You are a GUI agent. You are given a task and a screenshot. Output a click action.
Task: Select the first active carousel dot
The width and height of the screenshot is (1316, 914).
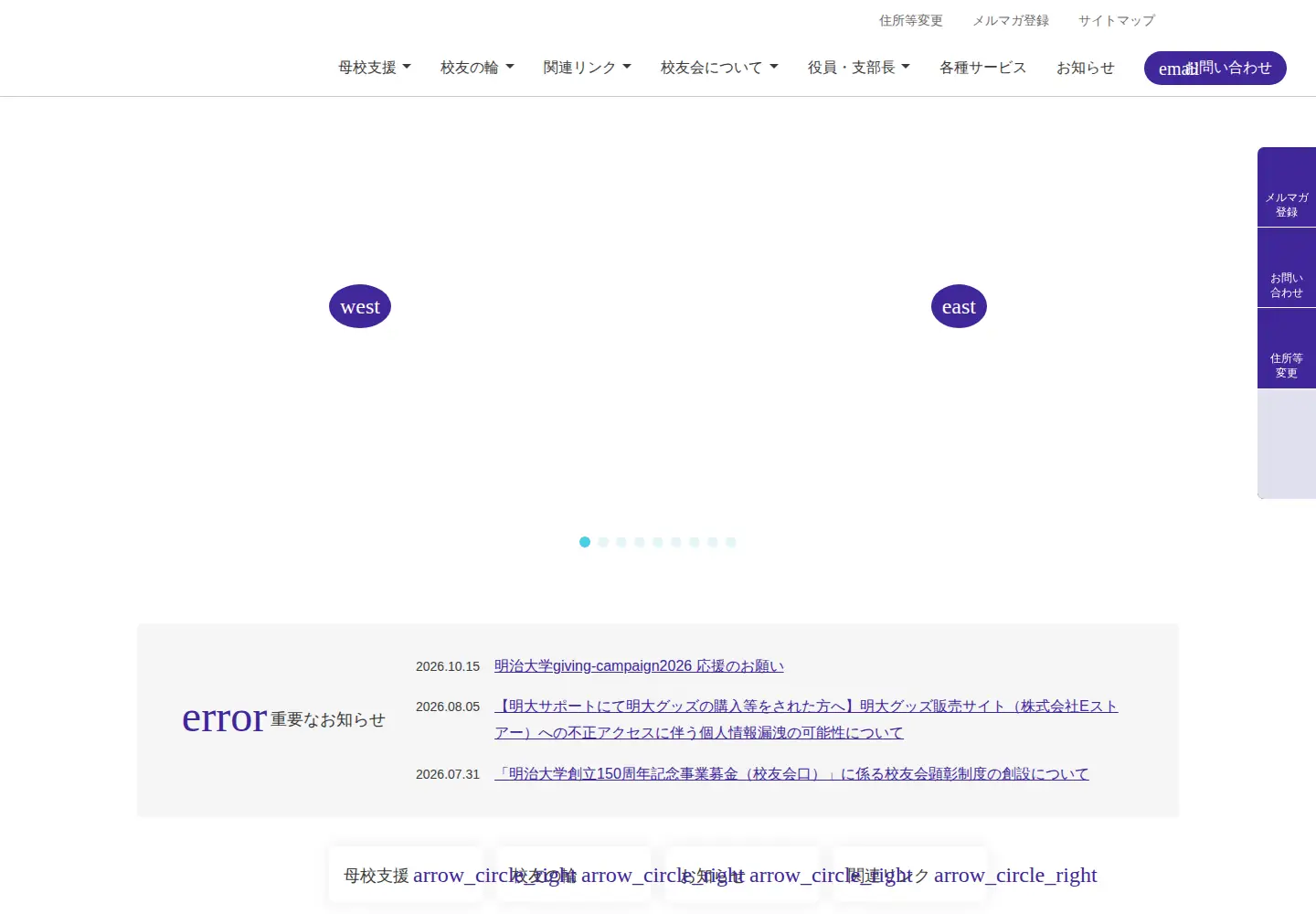tap(585, 542)
